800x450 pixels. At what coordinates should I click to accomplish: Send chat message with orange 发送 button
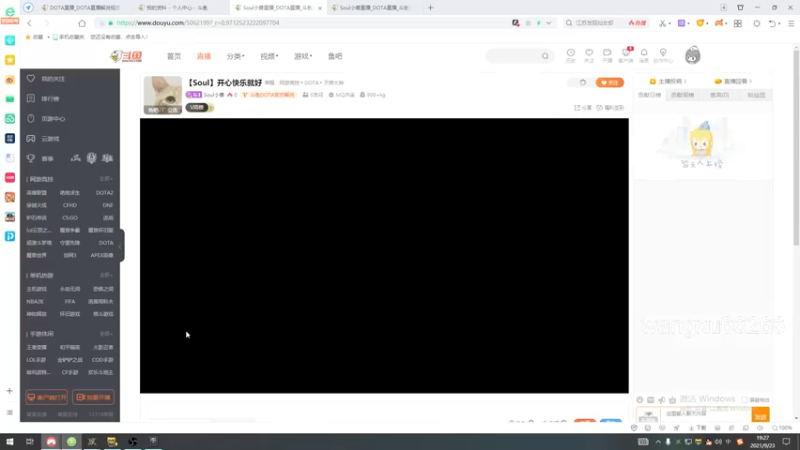pos(760,415)
